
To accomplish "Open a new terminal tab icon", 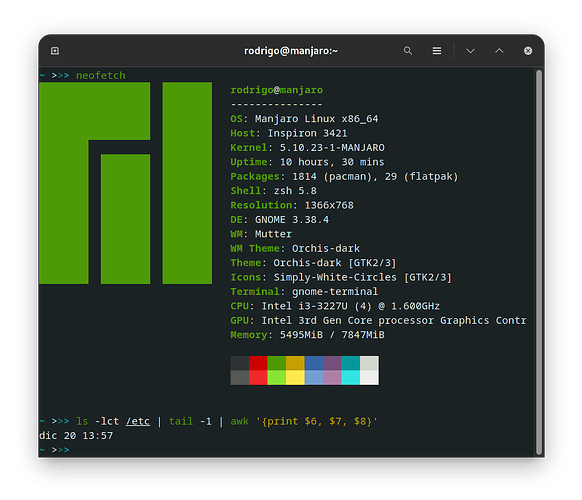I will (x=55, y=50).
